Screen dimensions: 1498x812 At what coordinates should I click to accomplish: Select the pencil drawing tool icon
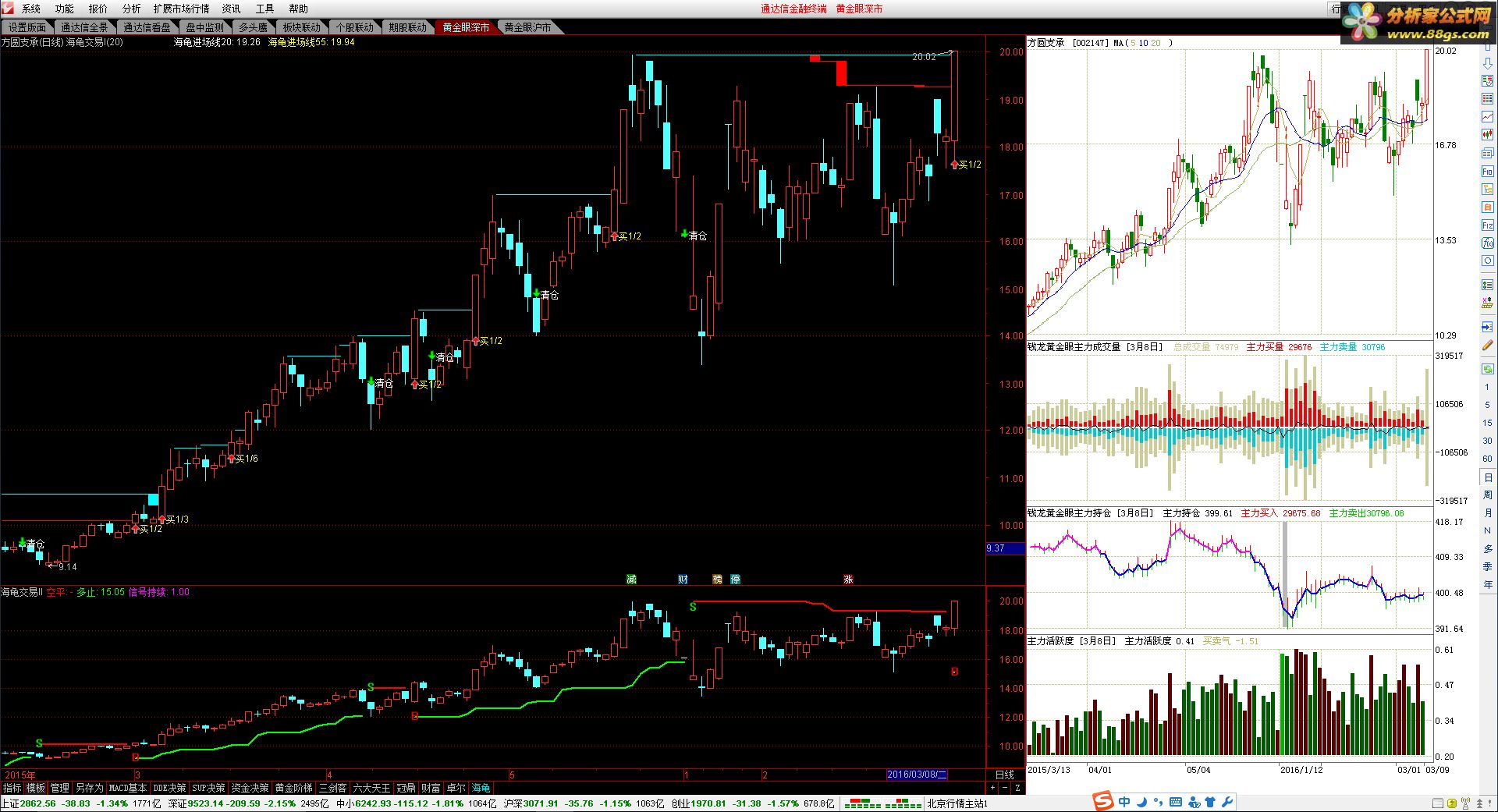point(1488,344)
